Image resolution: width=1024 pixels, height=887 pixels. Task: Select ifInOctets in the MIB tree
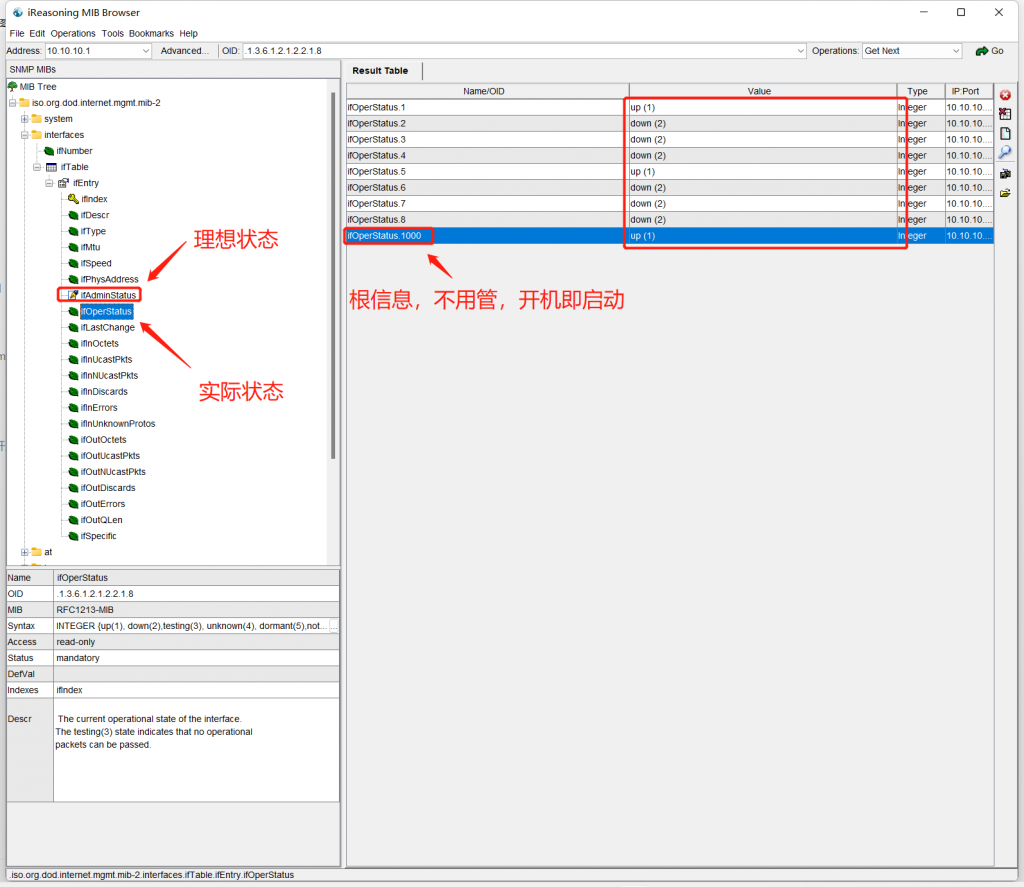100,344
